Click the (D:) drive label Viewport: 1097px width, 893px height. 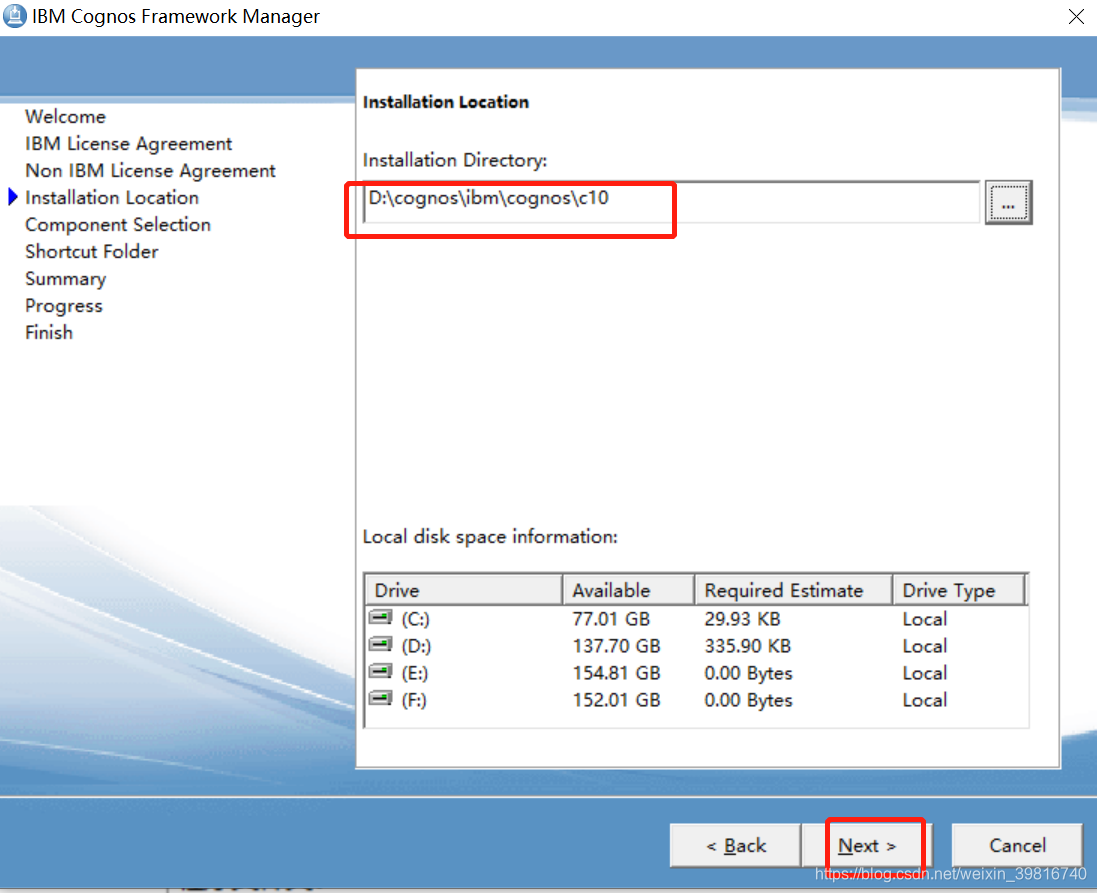[416, 646]
